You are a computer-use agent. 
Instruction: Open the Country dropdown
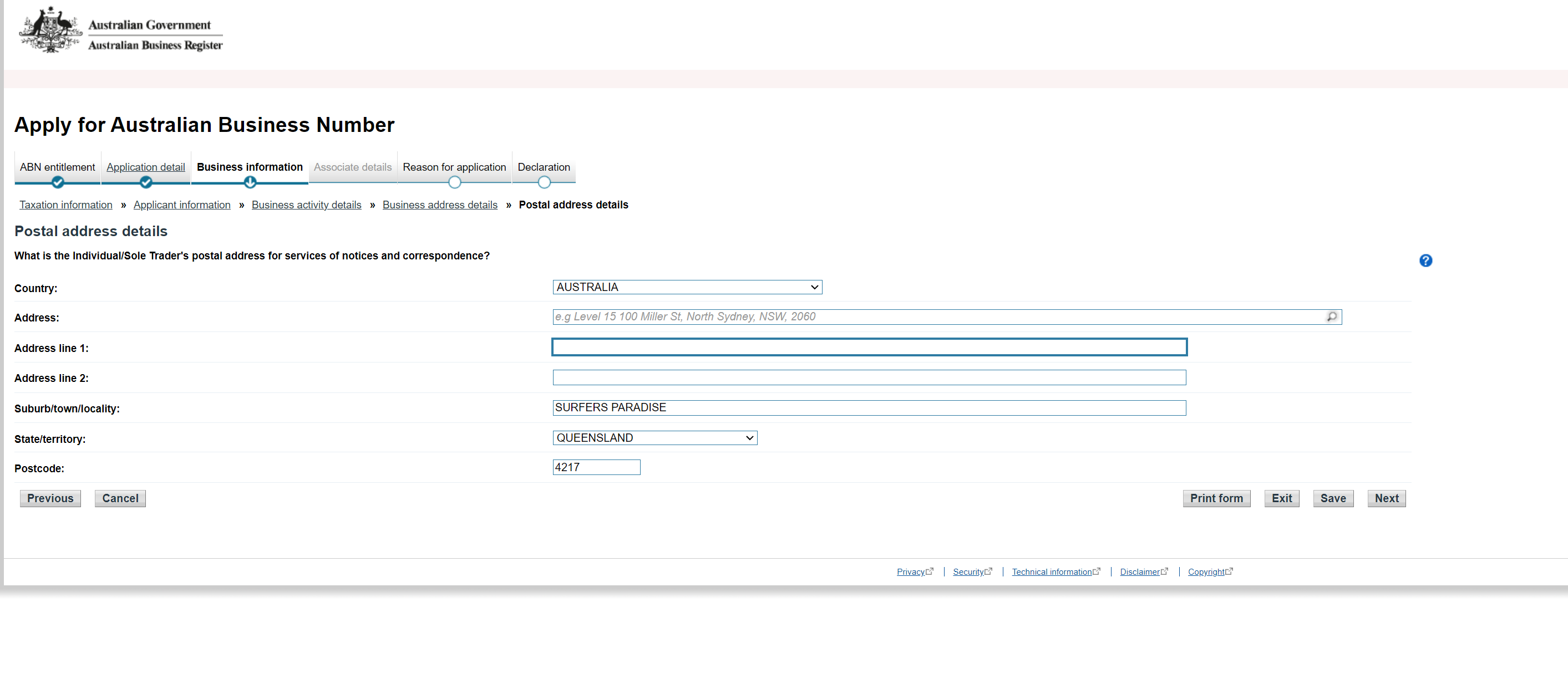pyautogui.click(x=687, y=287)
